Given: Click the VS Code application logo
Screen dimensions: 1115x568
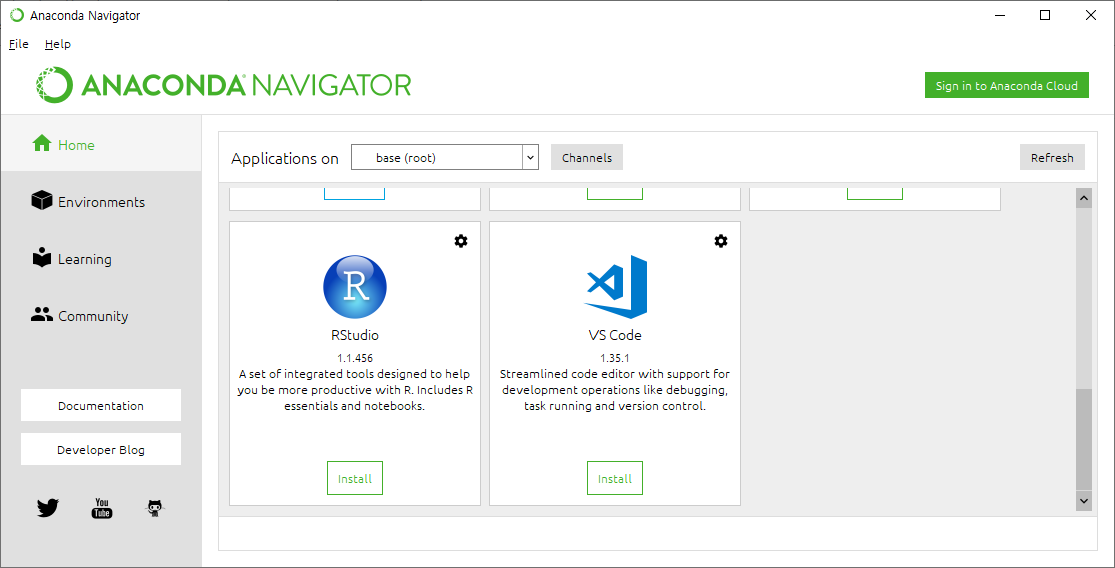Looking at the screenshot, I should point(616,286).
